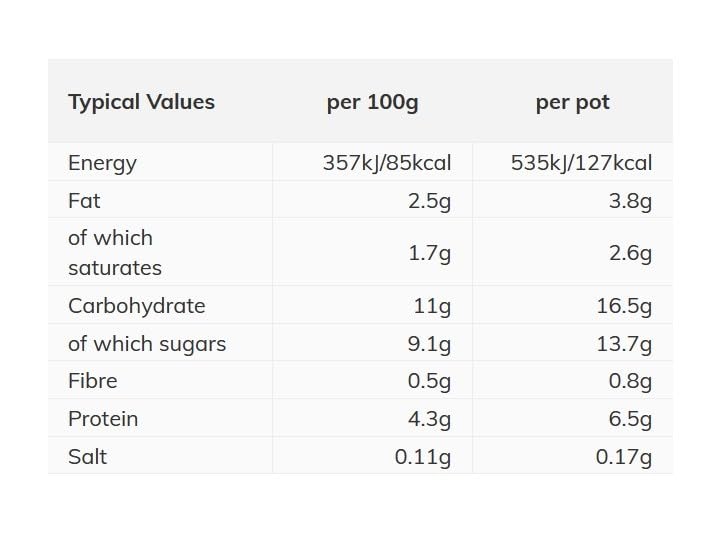Click the of which sugars label
This screenshot has width=720, height=550.
pyautogui.click(x=147, y=344)
